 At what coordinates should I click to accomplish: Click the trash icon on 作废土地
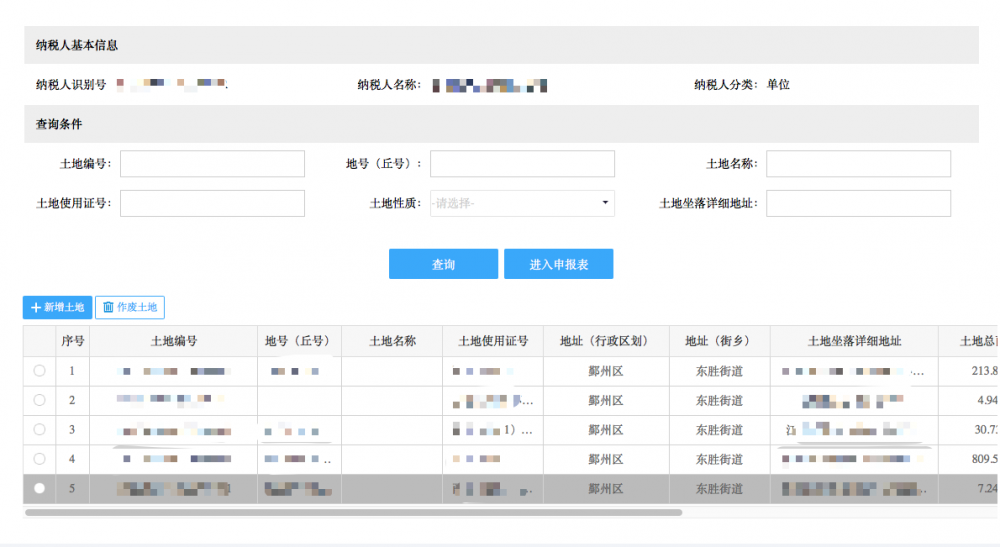point(108,307)
